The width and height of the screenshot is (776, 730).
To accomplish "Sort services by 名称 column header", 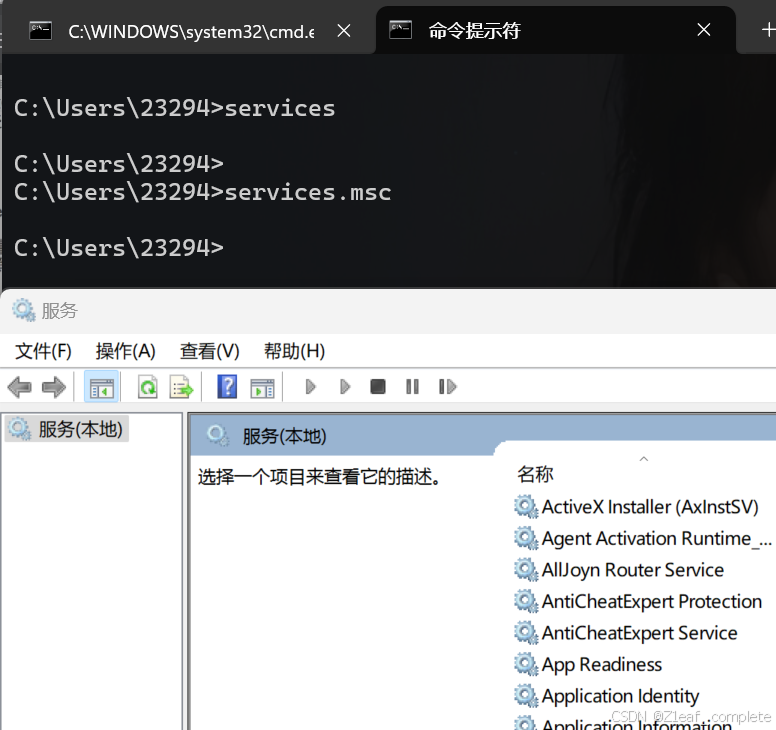I will [535, 474].
